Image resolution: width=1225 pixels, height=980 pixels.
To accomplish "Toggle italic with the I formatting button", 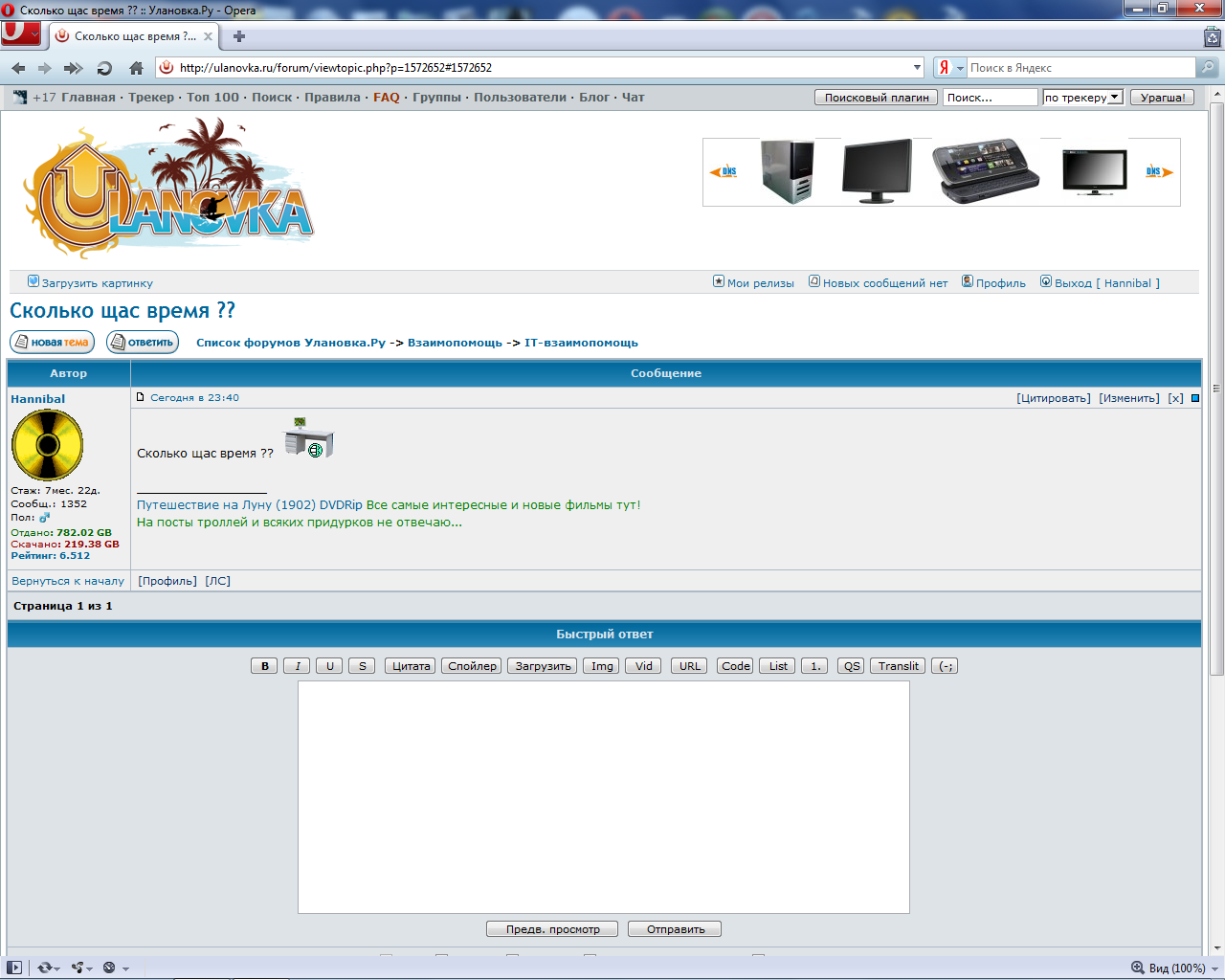I will [x=297, y=665].
